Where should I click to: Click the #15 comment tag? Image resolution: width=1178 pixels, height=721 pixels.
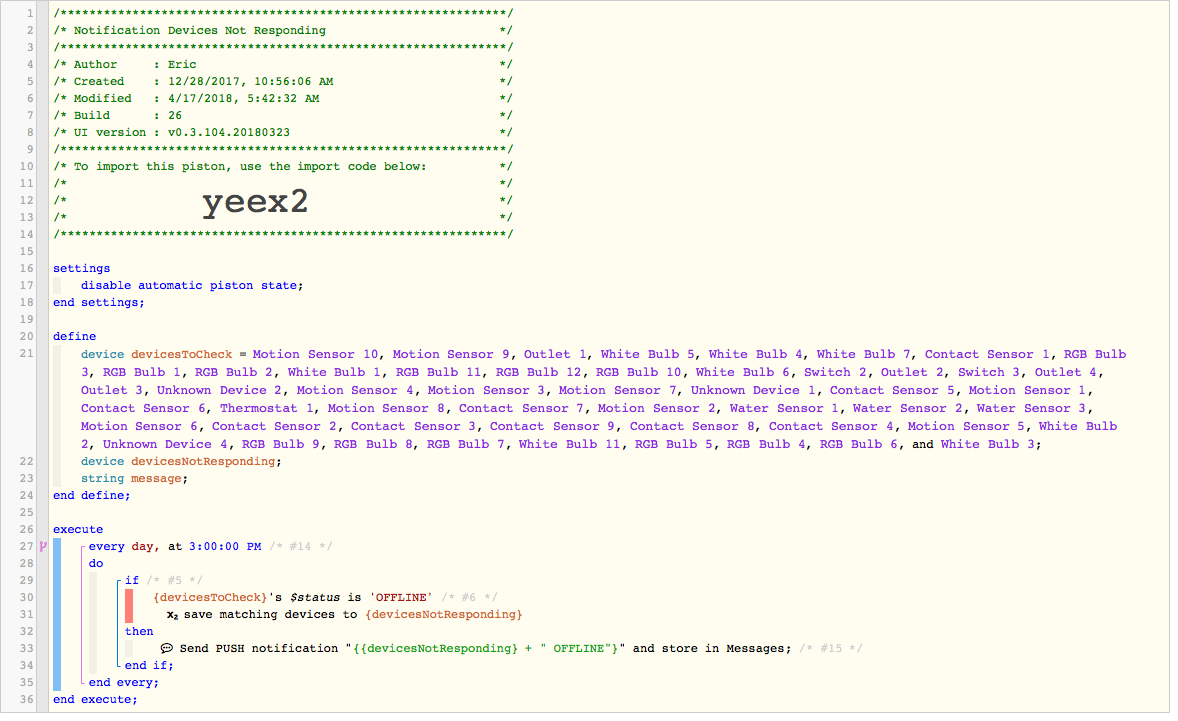click(830, 648)
